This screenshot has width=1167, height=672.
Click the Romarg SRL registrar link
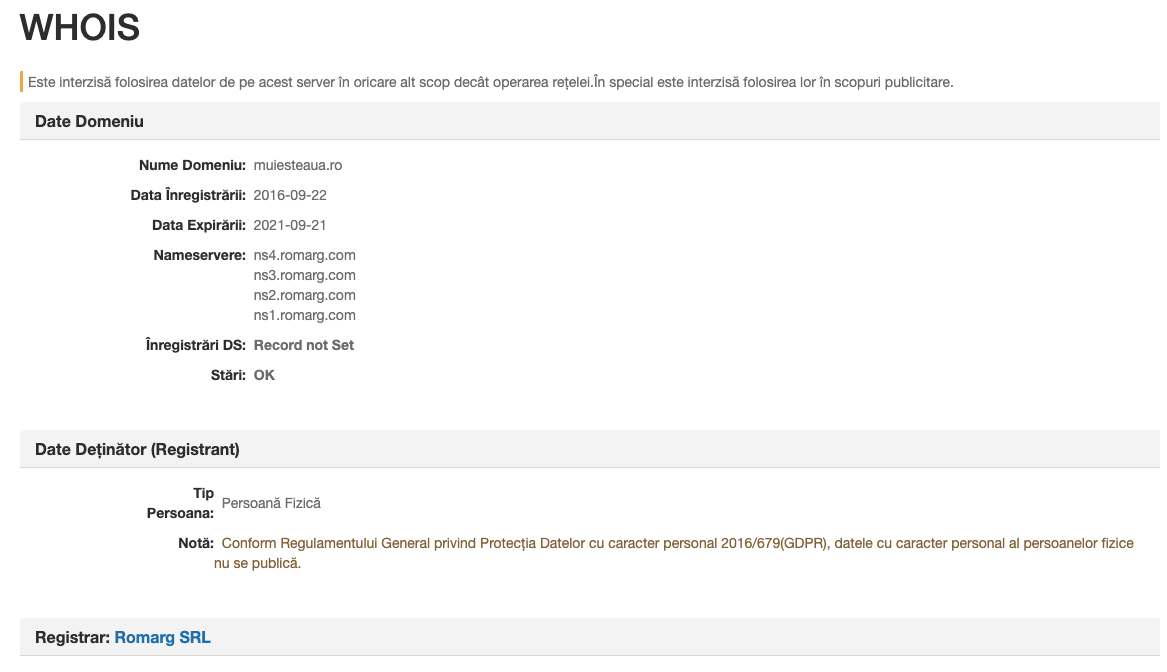click(x=163, y=637)
